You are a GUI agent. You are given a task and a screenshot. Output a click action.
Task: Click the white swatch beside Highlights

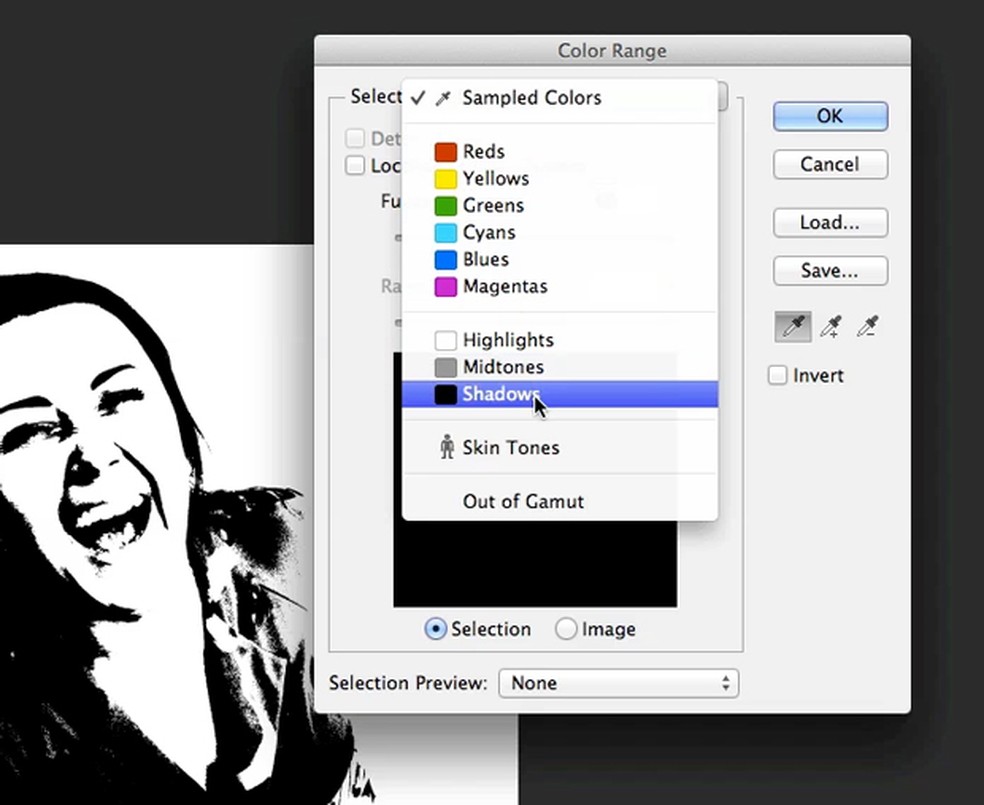pyautogui.click(x=444, y=340)
